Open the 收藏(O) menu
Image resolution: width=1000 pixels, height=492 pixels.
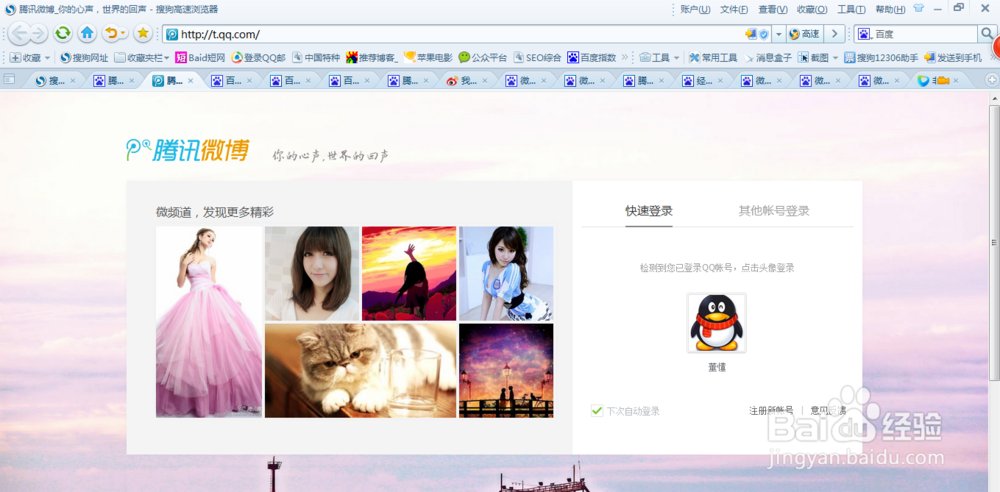click(x=811, y=9)
